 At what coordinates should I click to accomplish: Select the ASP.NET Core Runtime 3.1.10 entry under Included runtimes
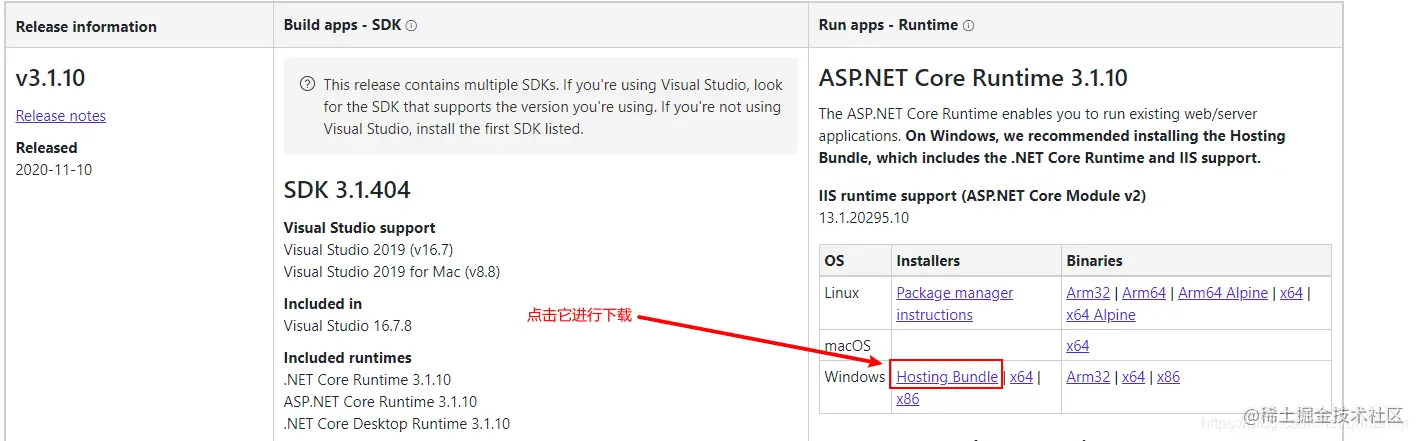[x=380, y=402]
